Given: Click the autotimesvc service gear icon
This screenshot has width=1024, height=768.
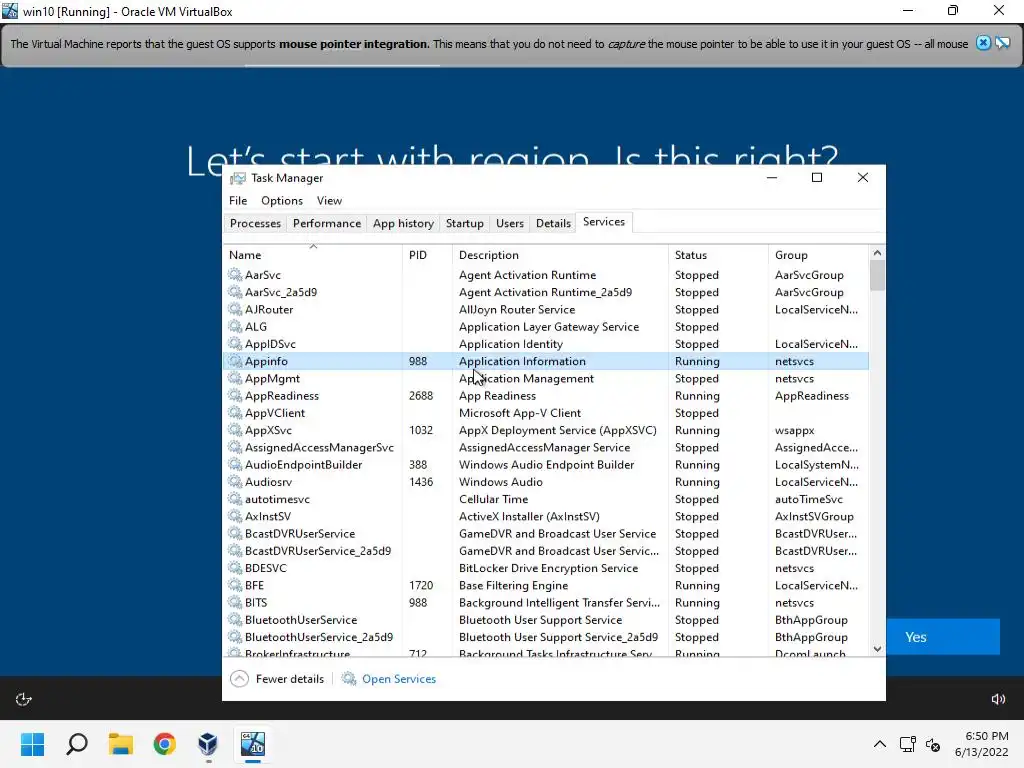Looking at the screenshot, I should (x=235, y=499).
